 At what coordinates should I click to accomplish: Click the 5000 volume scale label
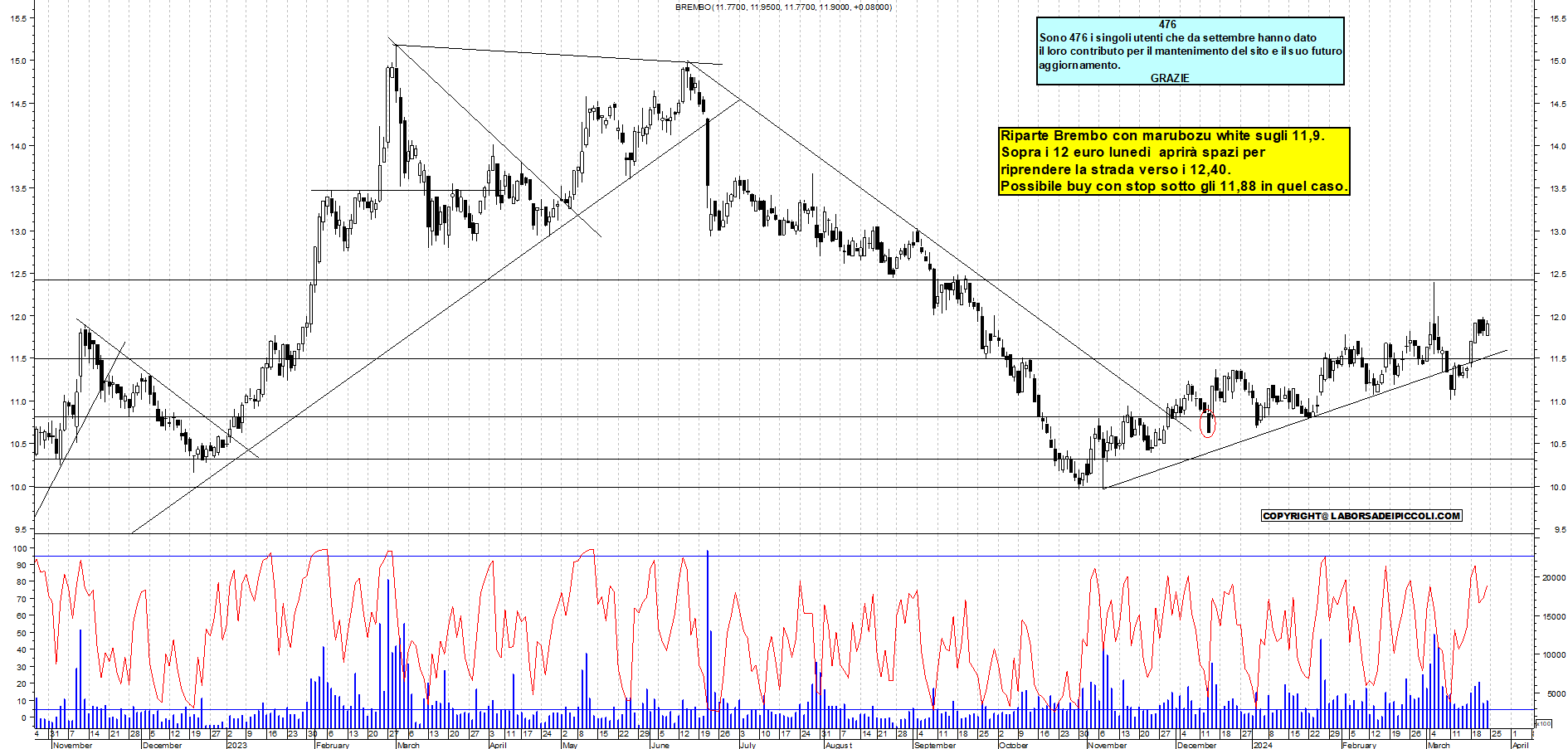[1555, 693]
